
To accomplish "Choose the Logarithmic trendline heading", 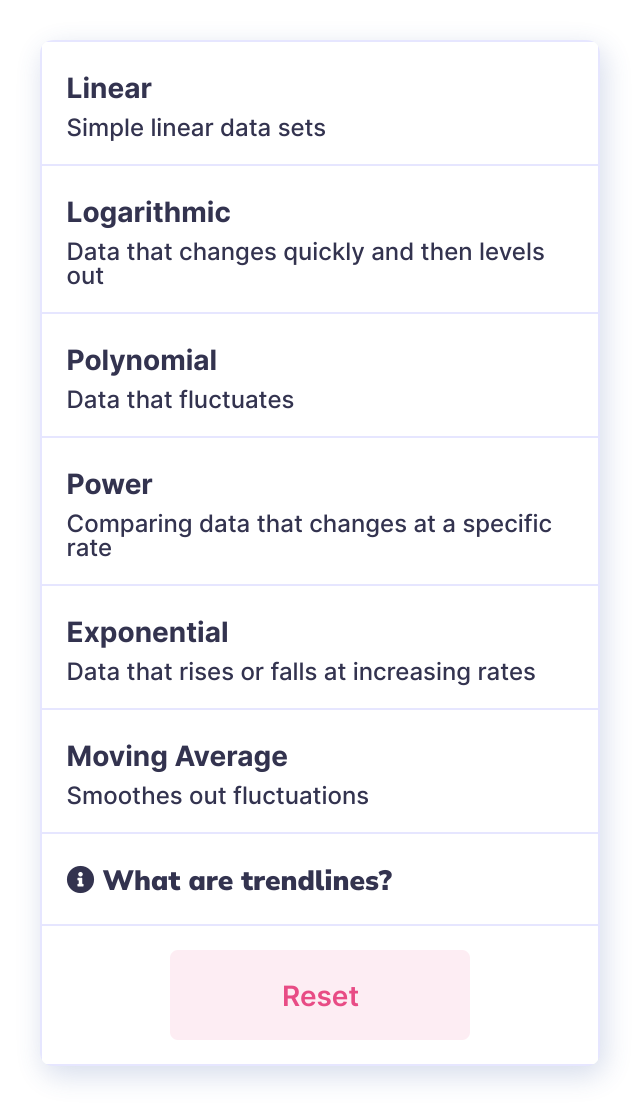I will [x=148, y=212].
